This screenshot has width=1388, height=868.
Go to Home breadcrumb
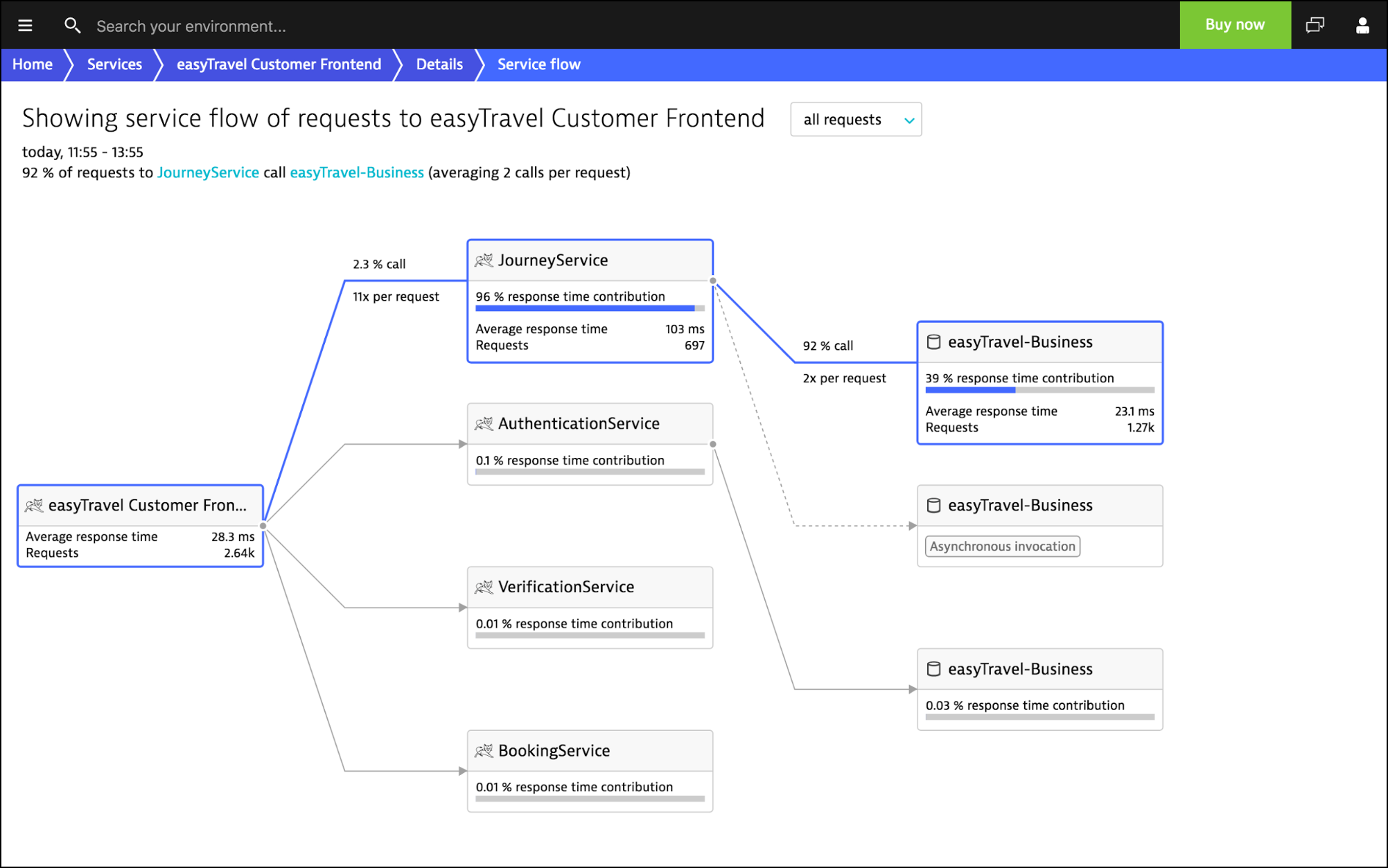tap(33, 64)
